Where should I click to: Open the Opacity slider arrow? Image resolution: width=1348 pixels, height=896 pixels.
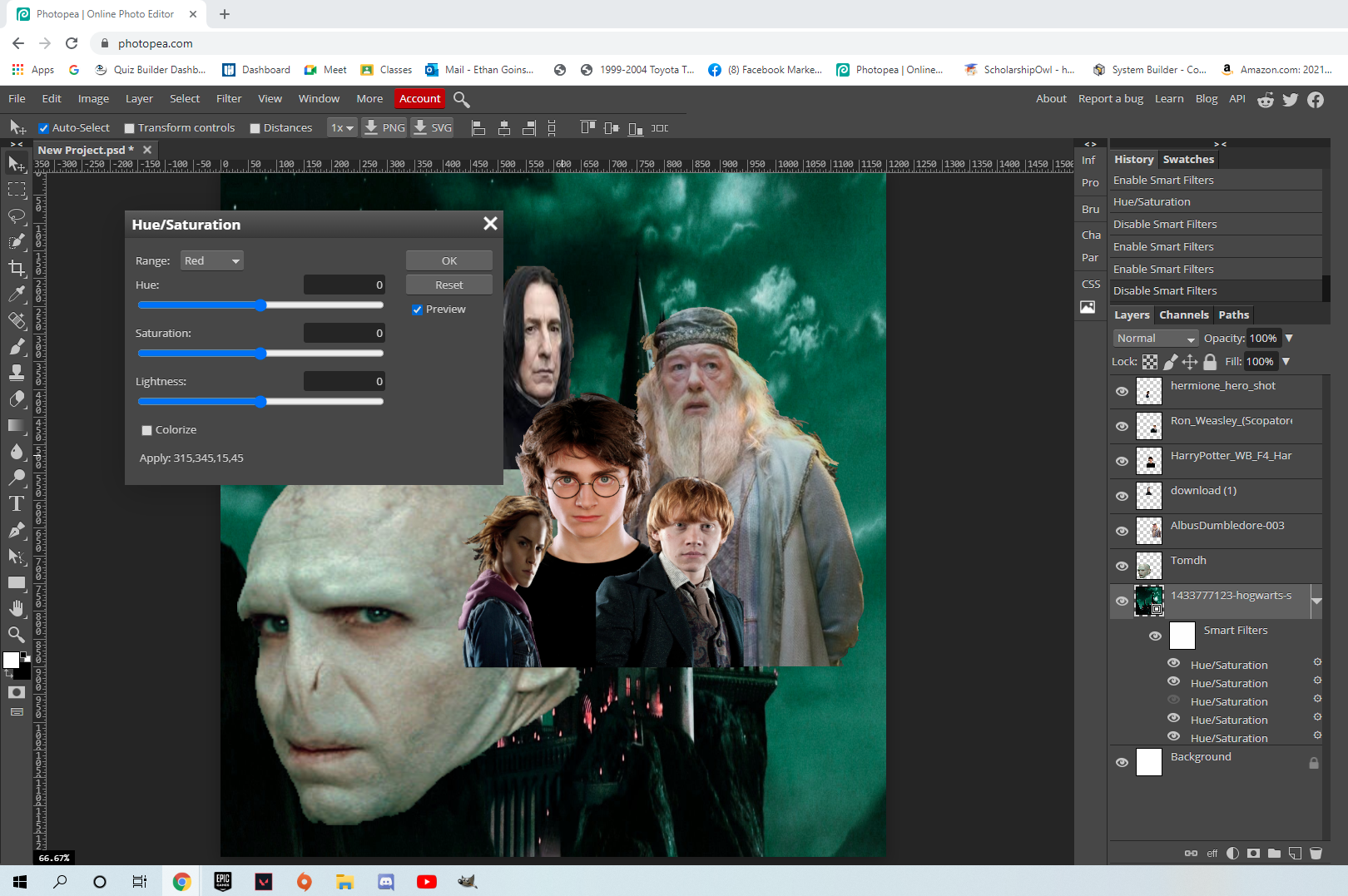[x=1289, y=339]
